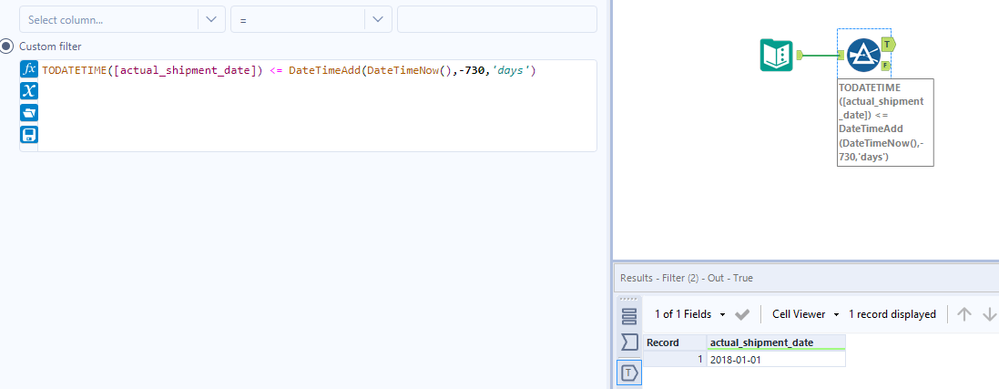Click the connection line between the tools
Viewport: 999px width, 389px height.
point(821,55)
